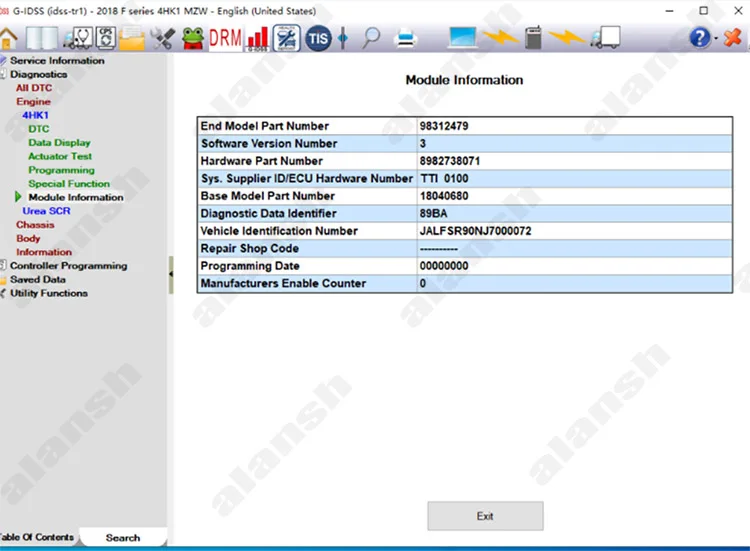Open the service manual book icon

[42, 38]
